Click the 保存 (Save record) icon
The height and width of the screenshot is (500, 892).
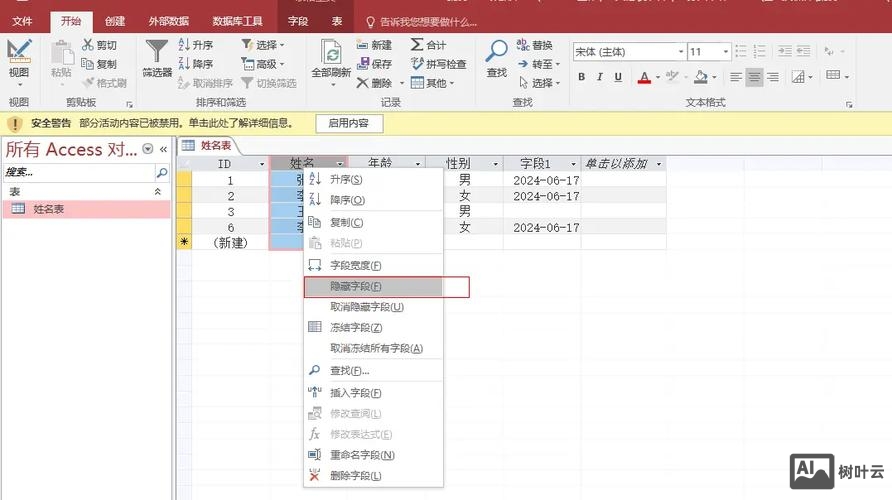362,64
